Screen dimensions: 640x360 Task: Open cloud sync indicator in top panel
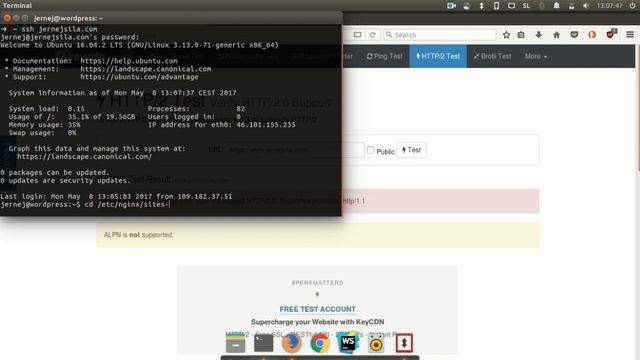(x=467, y=6)
